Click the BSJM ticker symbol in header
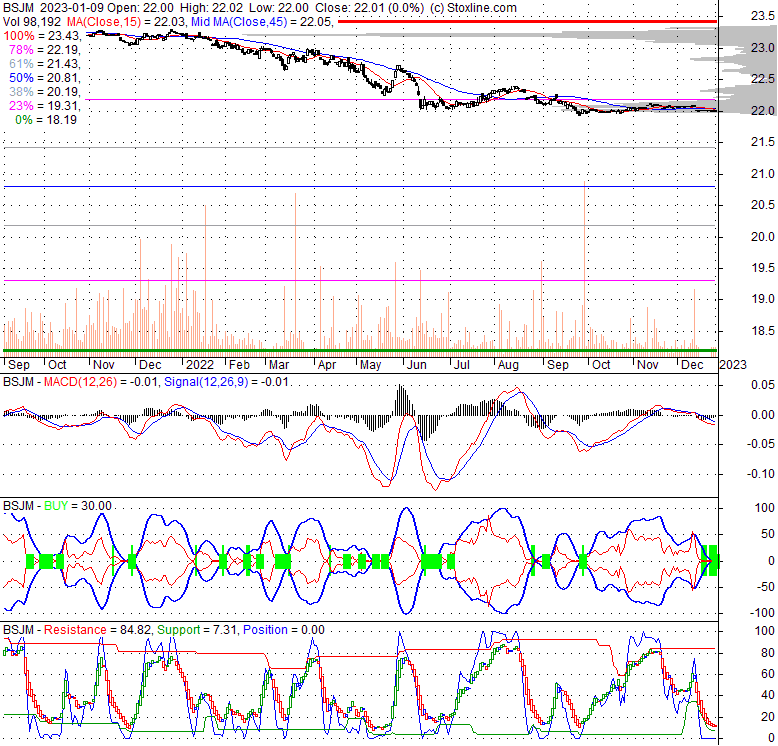This screenshot has height=746, width=778. point(18,8)
